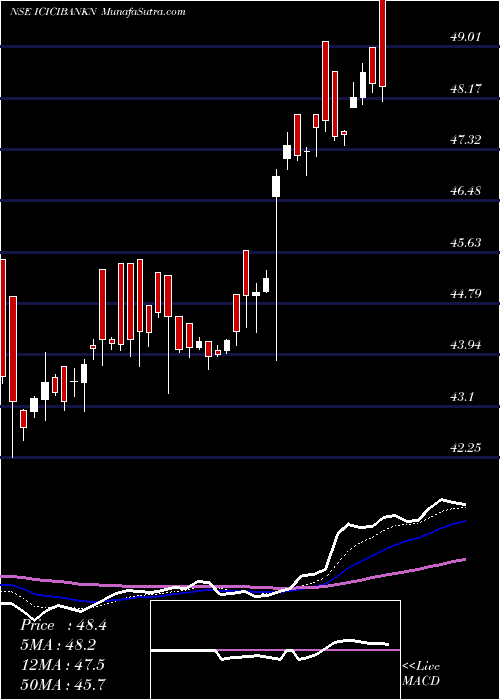500x700 pixels.
Task: Click the 'Price : 48.4' readout
Action: pos(63,625)
